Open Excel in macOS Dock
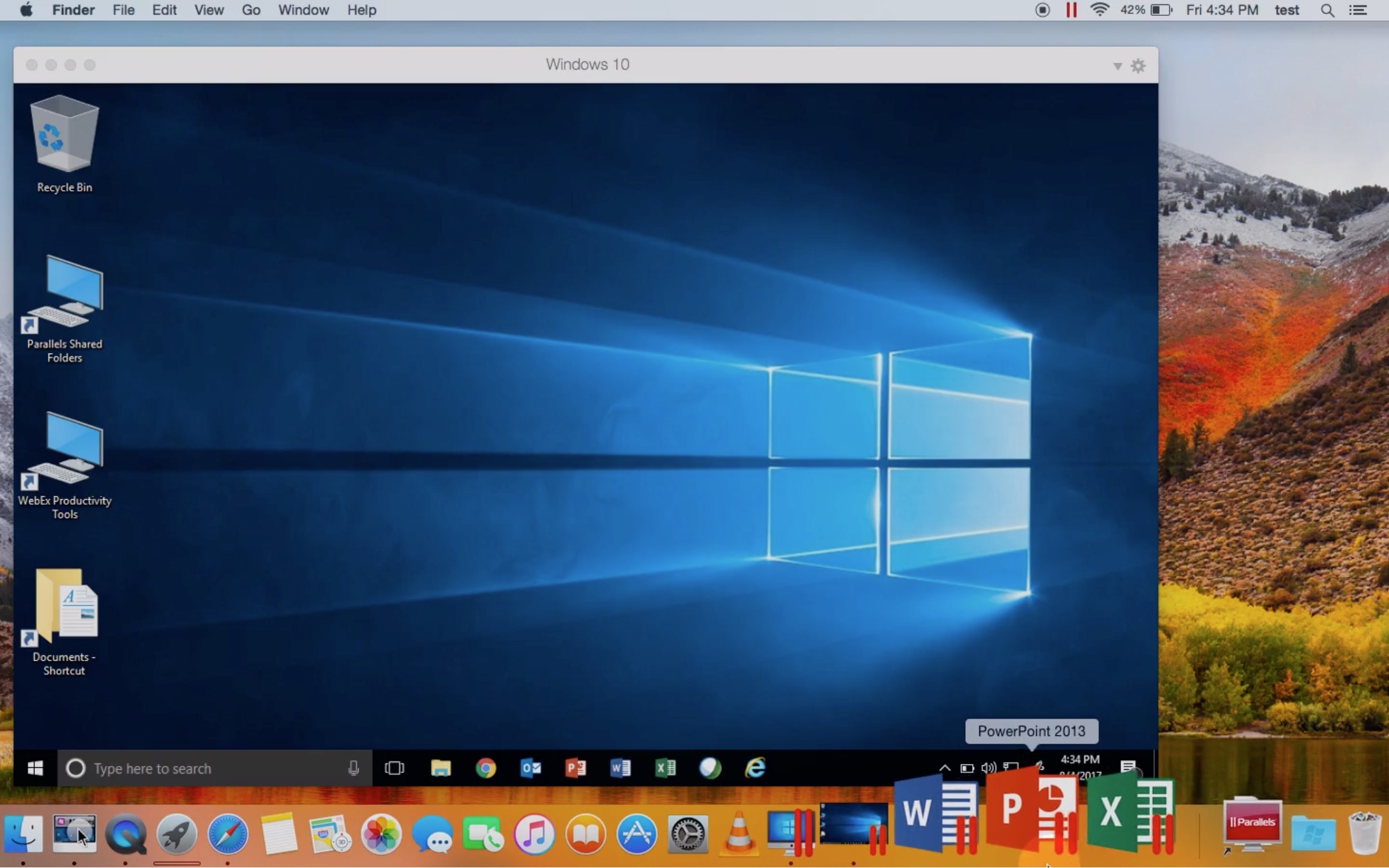1389x868 pixels. coord(1130,815)
